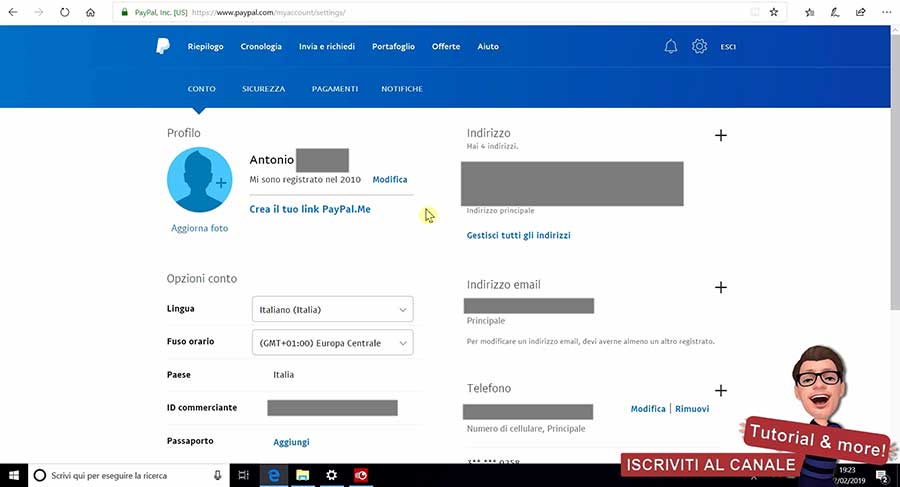Open Settings gear in taskbar
The height and width of the screenshot is (487, 900).
point(331,476)
